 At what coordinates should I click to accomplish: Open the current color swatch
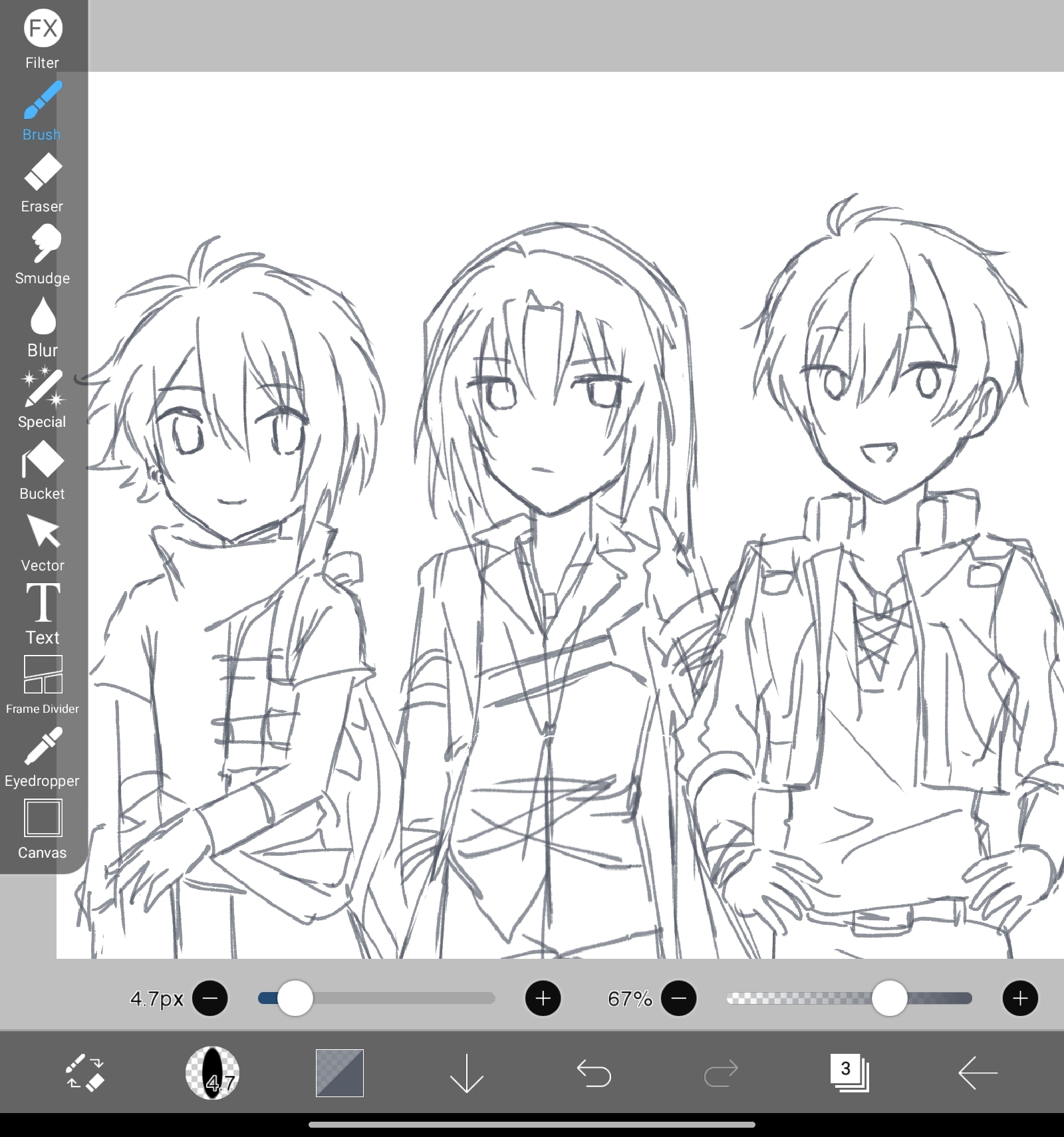[x=339, y=1073]
